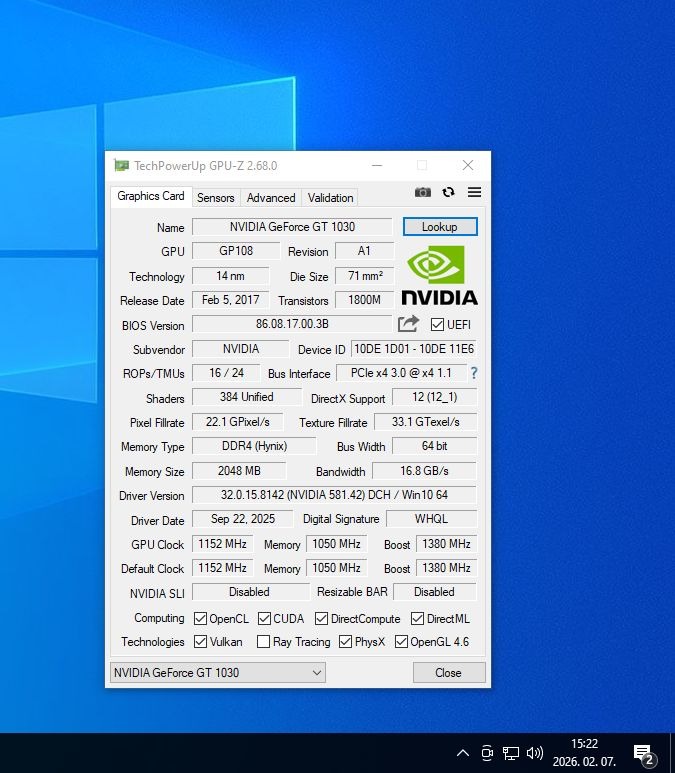Click the Lookup button
Screen dimensions: 675x773
[440, 227]
